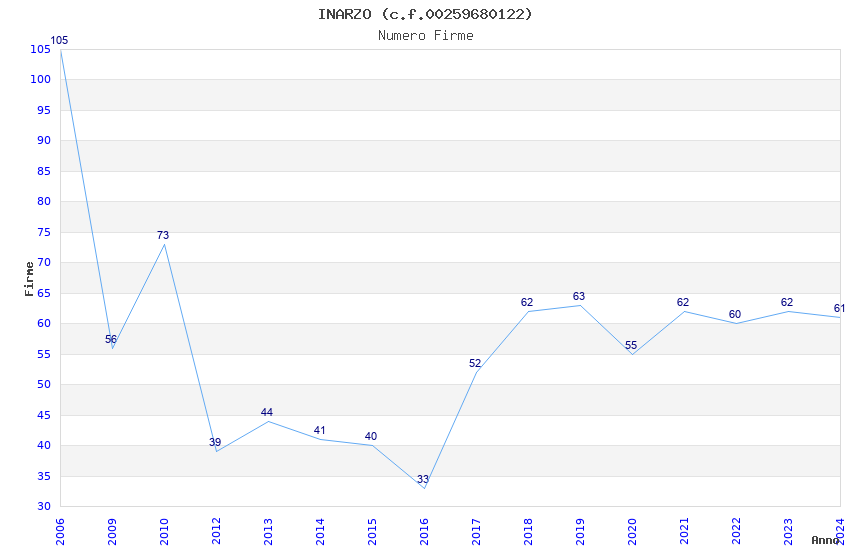Screen dimensions: 850x550
Task: Click the y-axis value 40
Action: (x=43, y=445)
